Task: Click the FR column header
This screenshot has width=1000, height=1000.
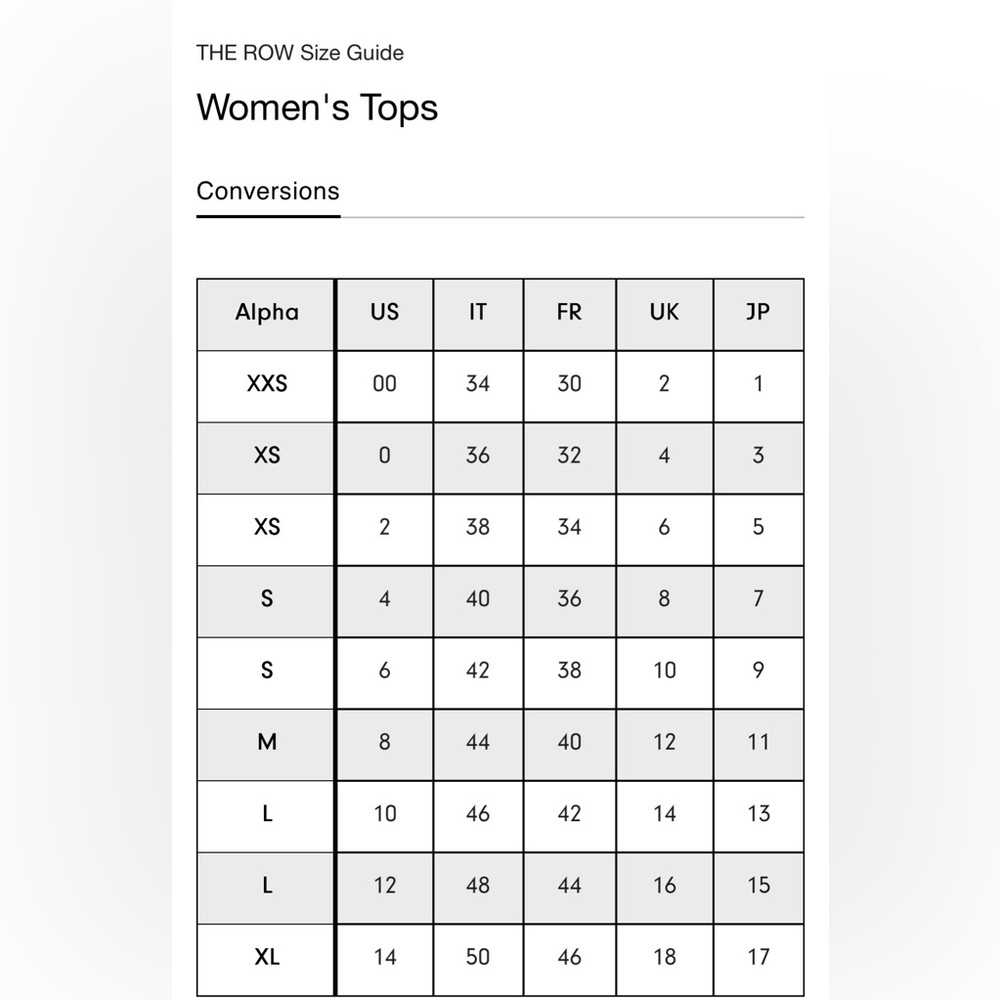Action: pos(570,314)
